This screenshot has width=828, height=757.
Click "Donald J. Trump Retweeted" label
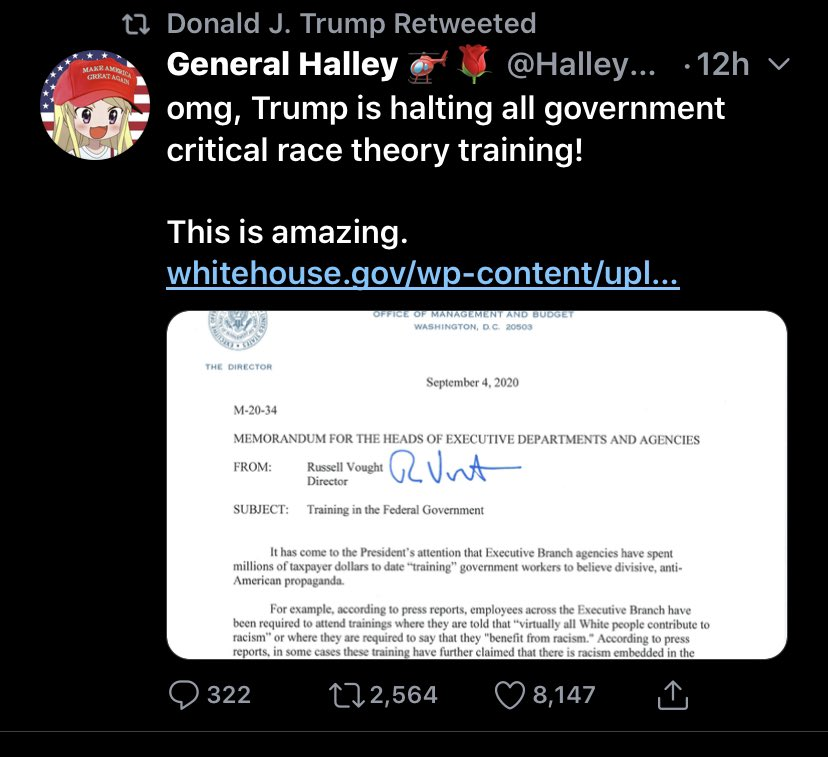351,24
